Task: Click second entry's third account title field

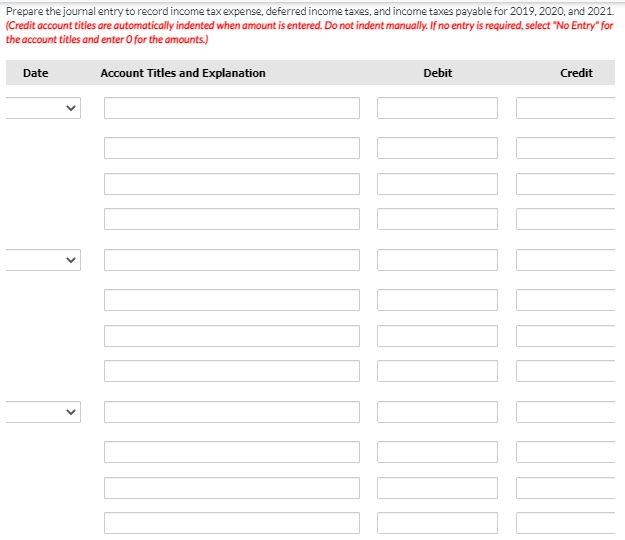Action: point(232,336)
